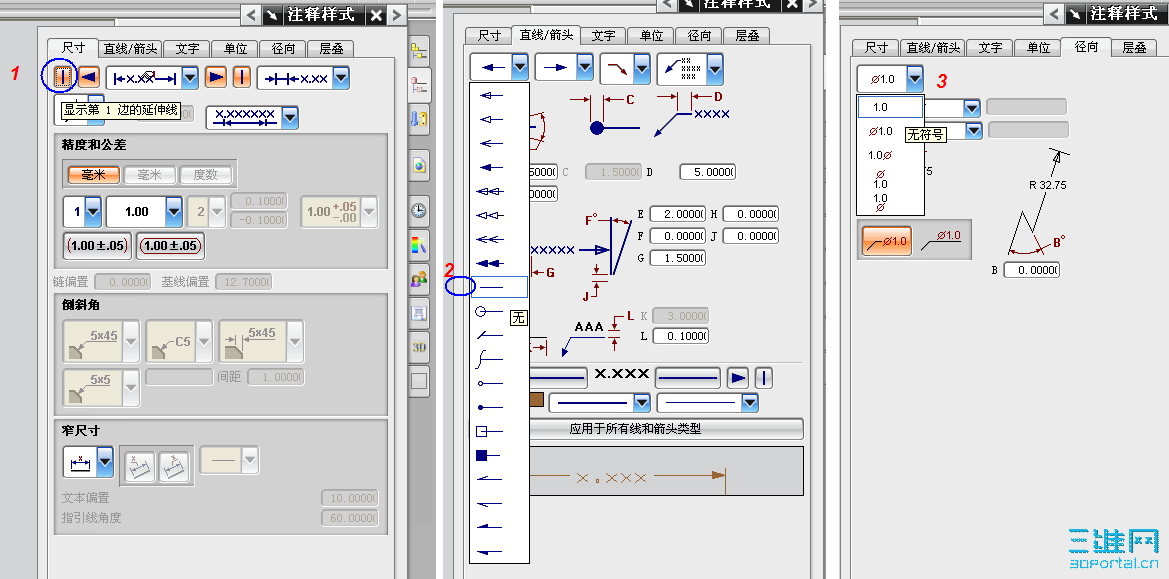1169x579 pixels.
Task: Open reuse library sidebar icon
Action: (419, 121)
